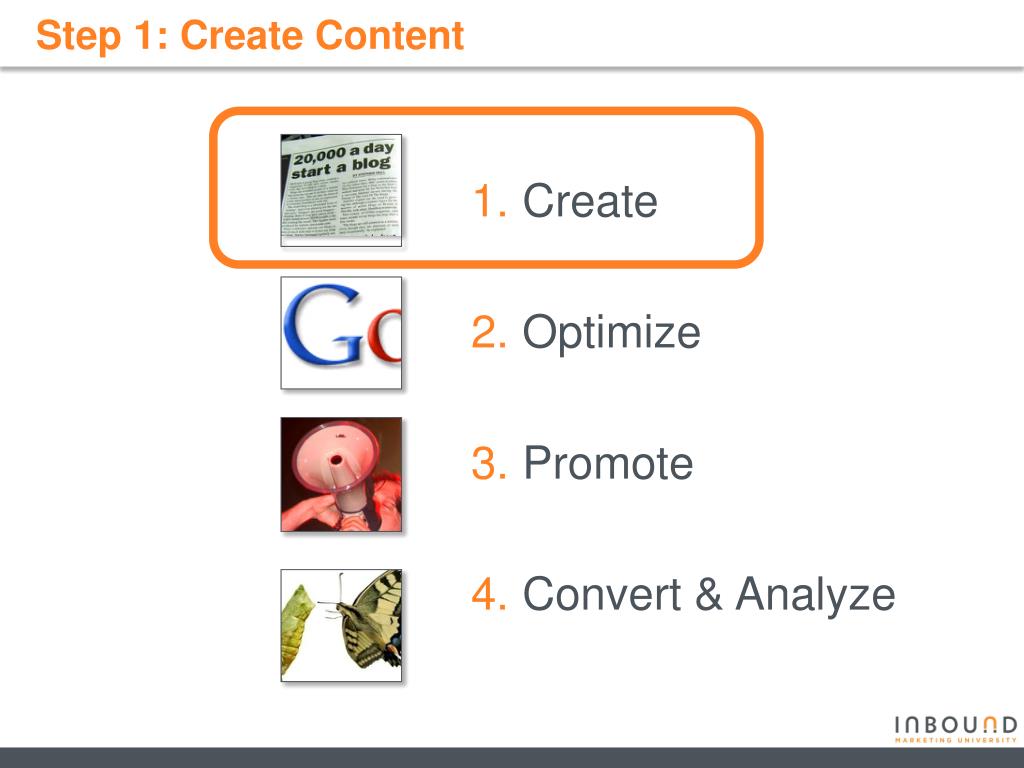Select the 'Optimize' step text

point(611,333)
